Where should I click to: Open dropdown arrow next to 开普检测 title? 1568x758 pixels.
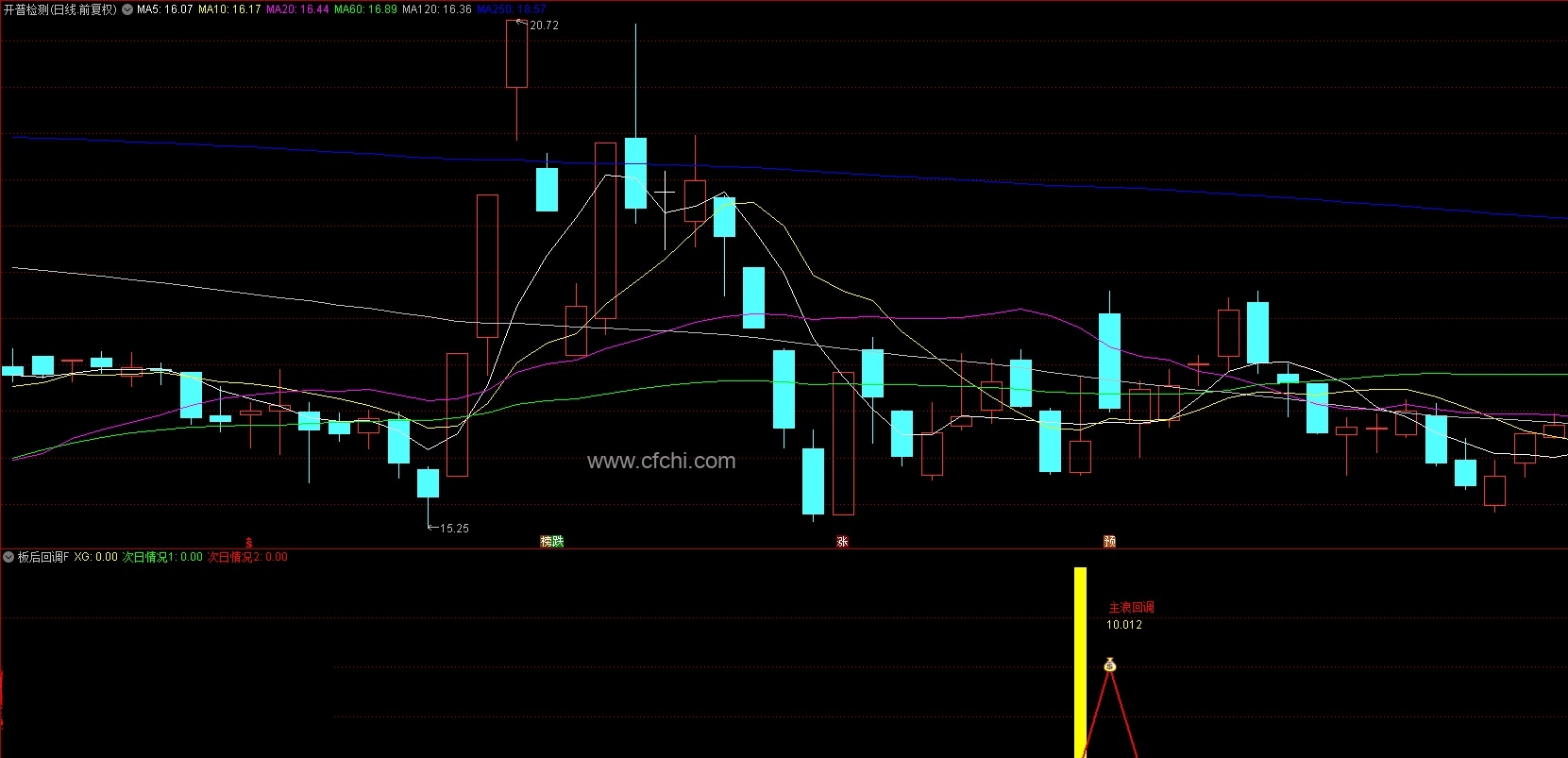[127, 9]
